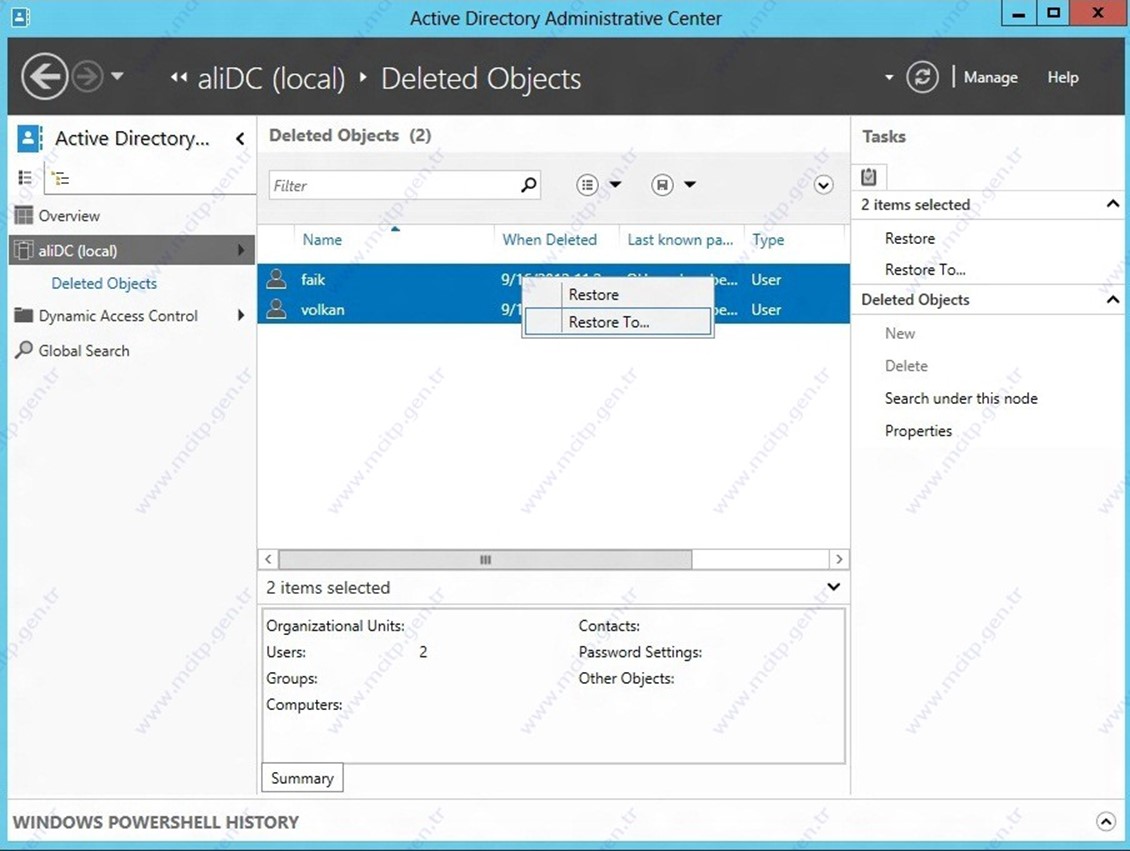Open Overview in the navigation pane
1130x851 pixels.
(x=69, y=215)
